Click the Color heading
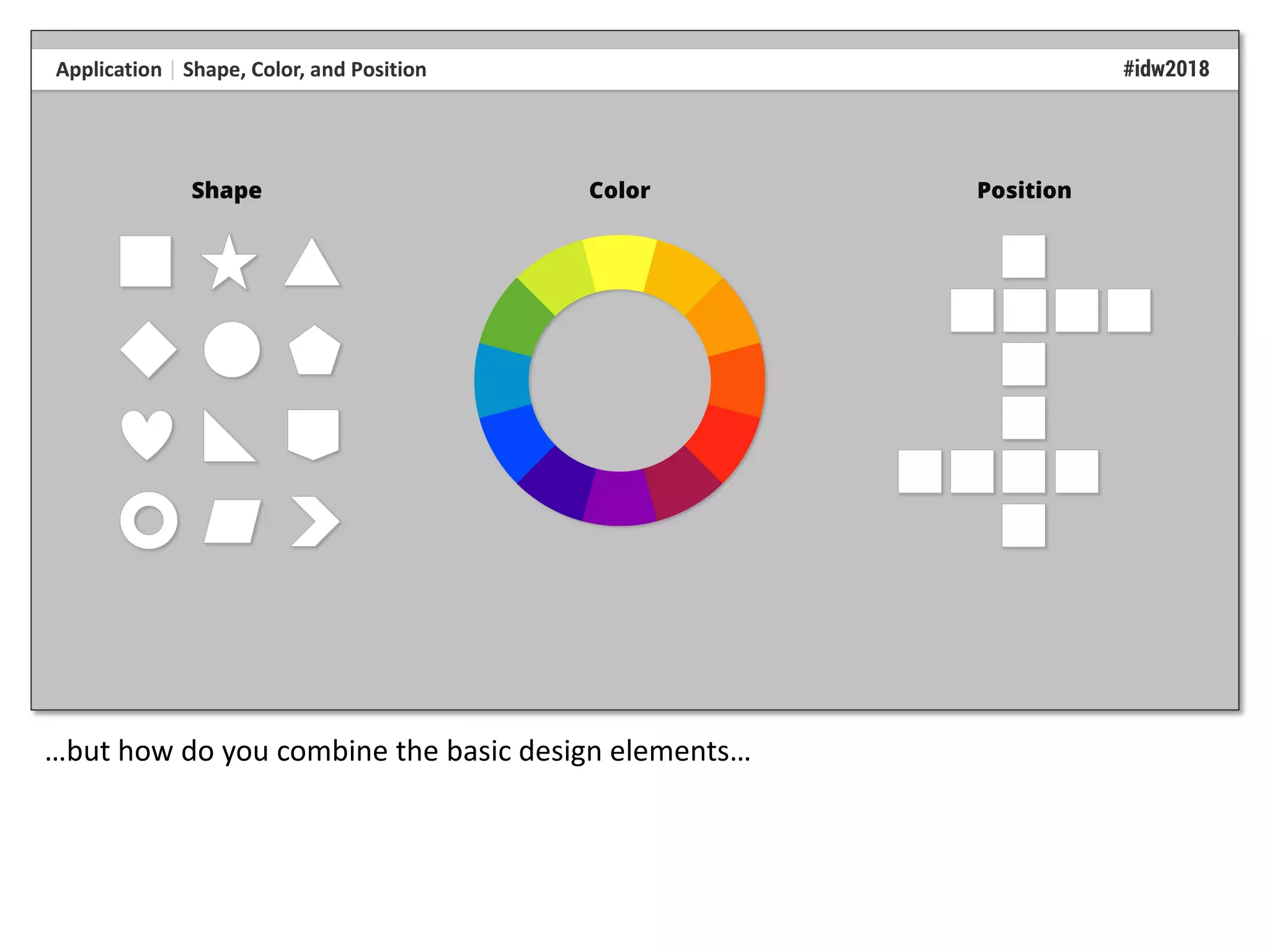 pos(619,190)
